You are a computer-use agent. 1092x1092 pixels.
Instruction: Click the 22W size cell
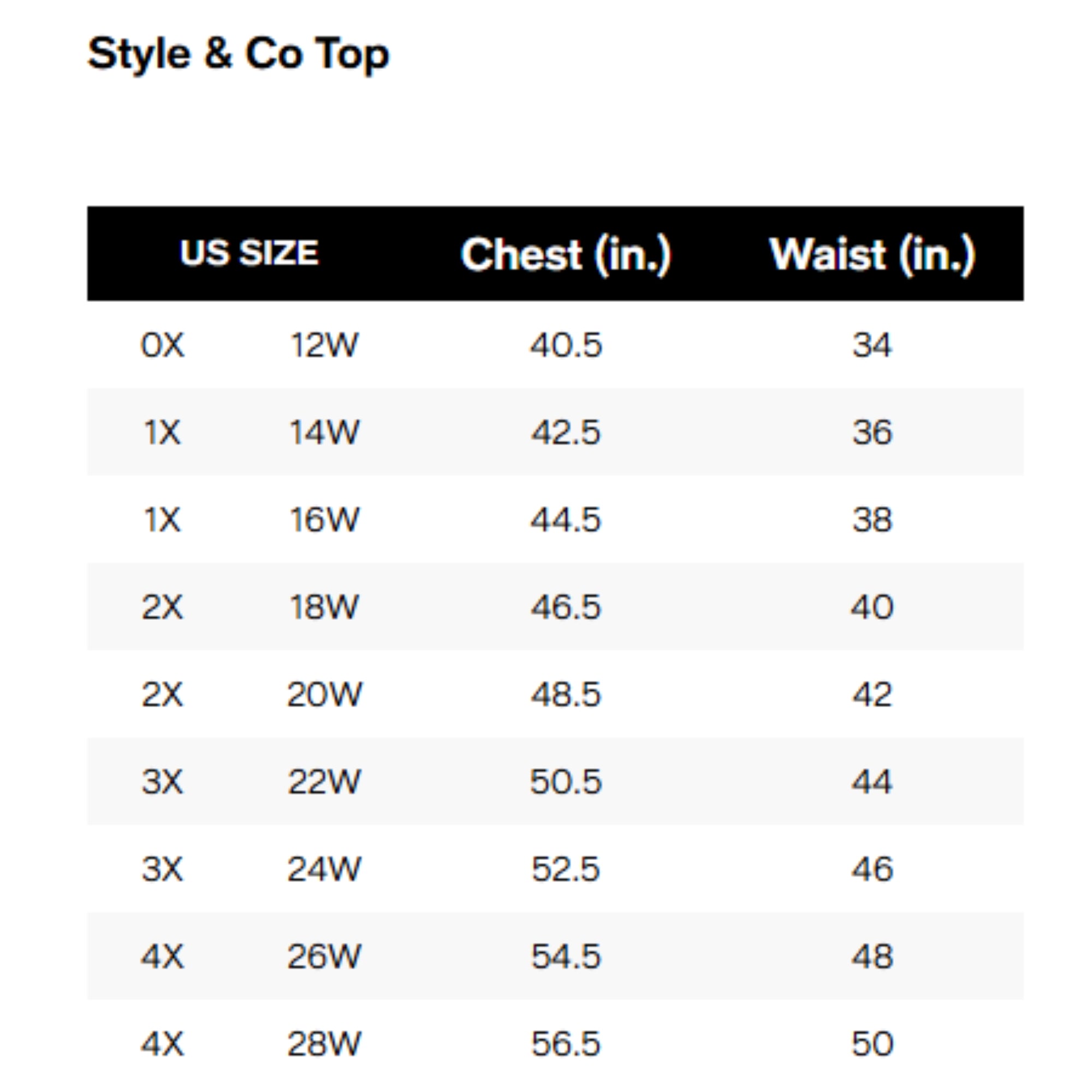(x=324, y=782)
